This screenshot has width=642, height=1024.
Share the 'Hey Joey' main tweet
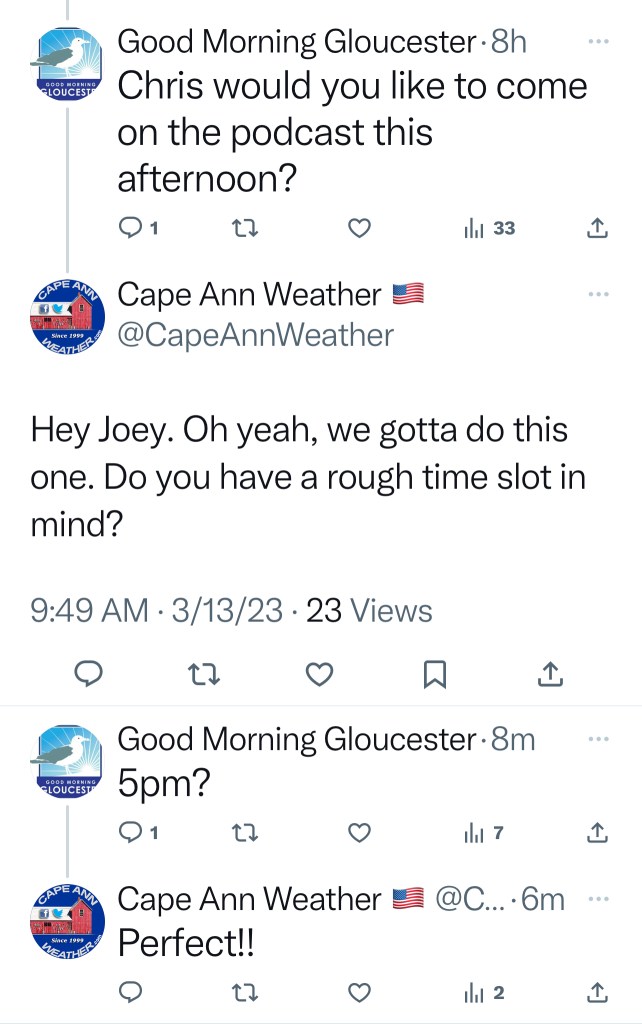549,676
